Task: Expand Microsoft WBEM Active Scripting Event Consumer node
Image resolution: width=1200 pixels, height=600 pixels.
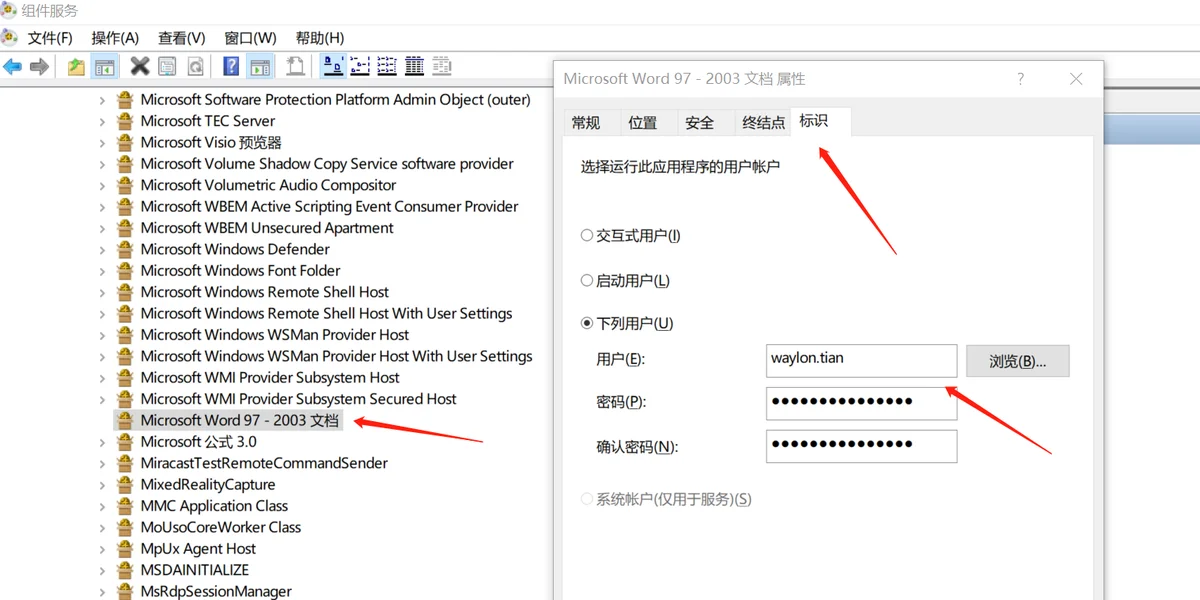Action: click(x=102, y=207)
